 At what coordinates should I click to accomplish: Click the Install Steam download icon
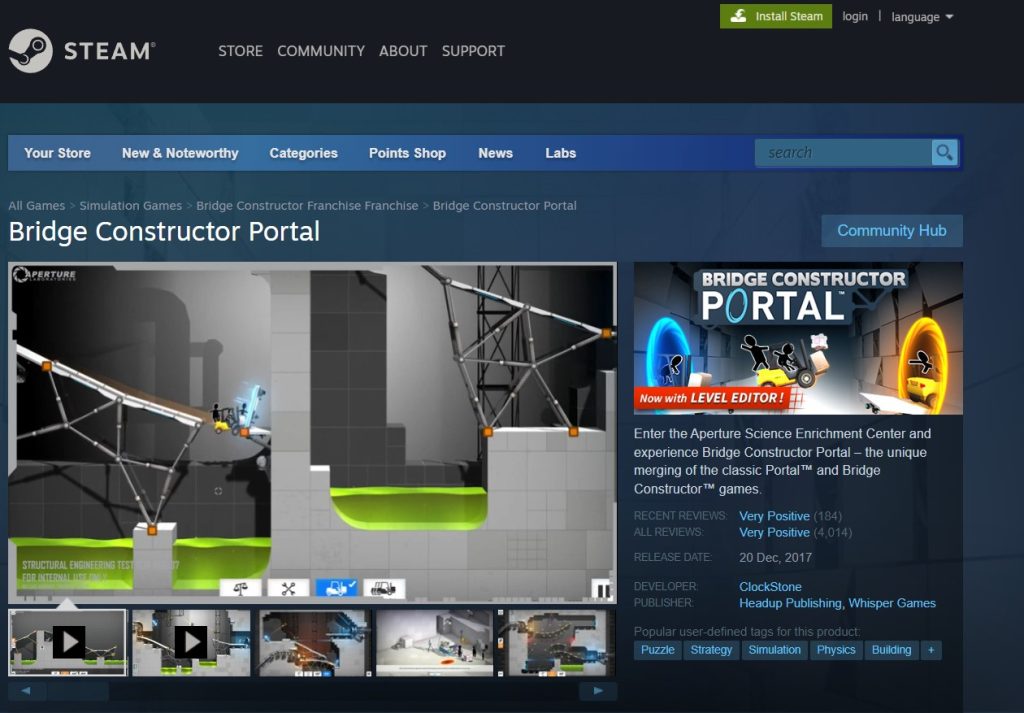coord(738,16)
